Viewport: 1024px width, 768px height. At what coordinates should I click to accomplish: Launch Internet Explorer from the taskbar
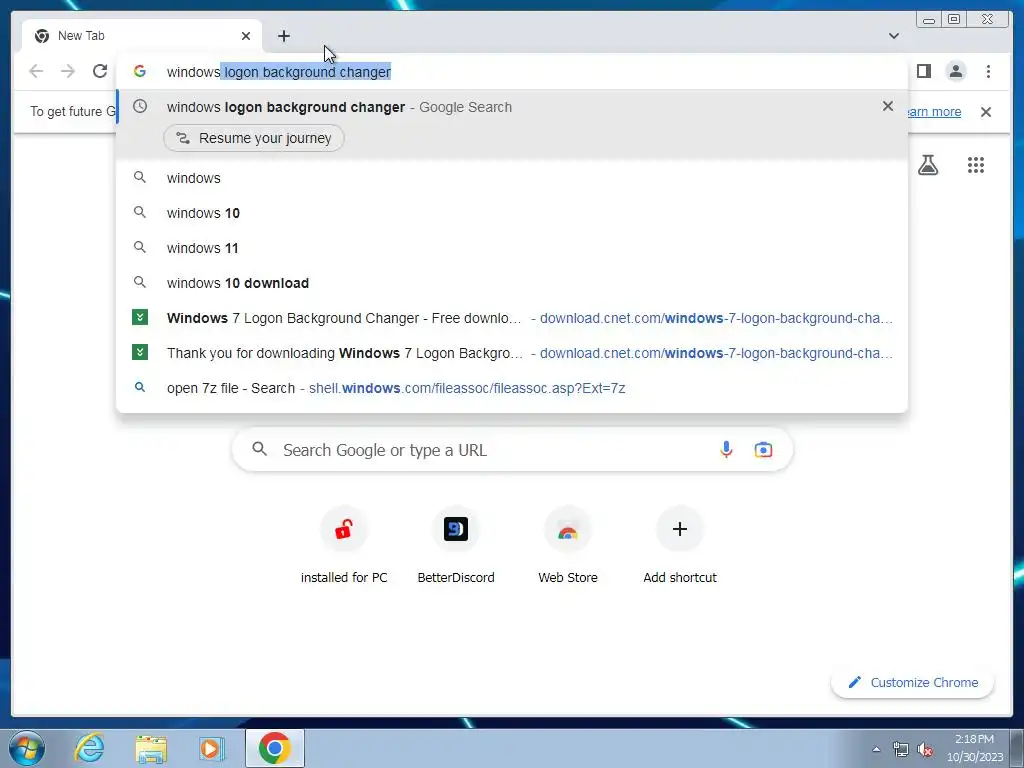point(89,748)
